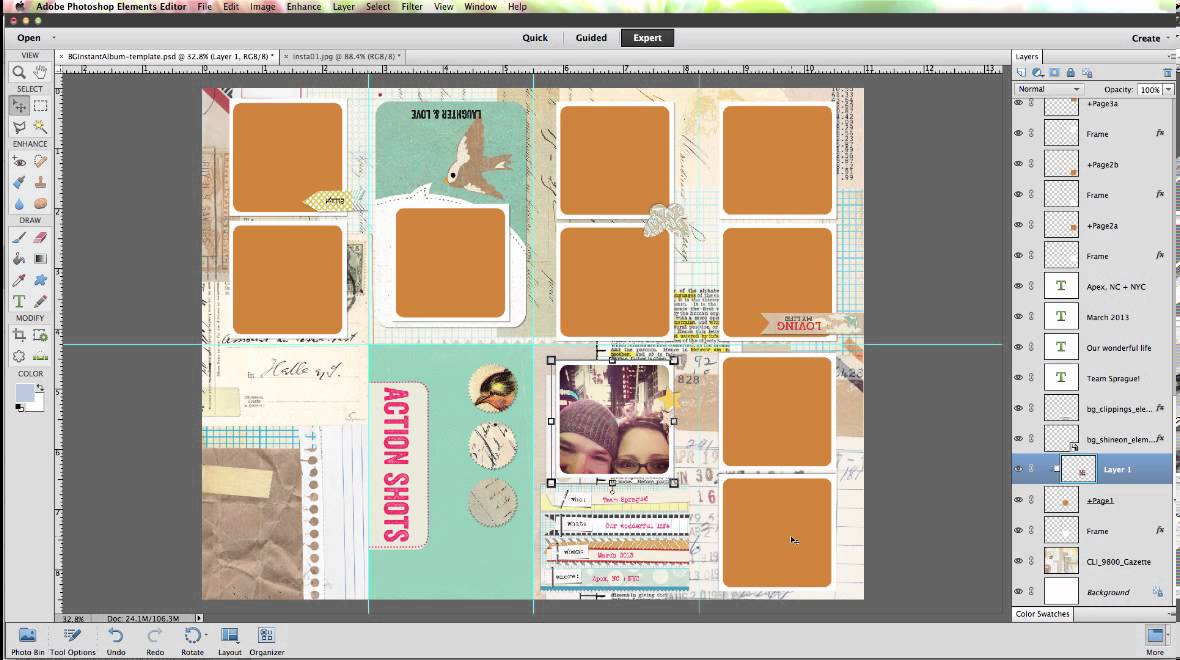Screen dimensions: 1180x660
Task: Click the Open button
Action: coord(29,38)
